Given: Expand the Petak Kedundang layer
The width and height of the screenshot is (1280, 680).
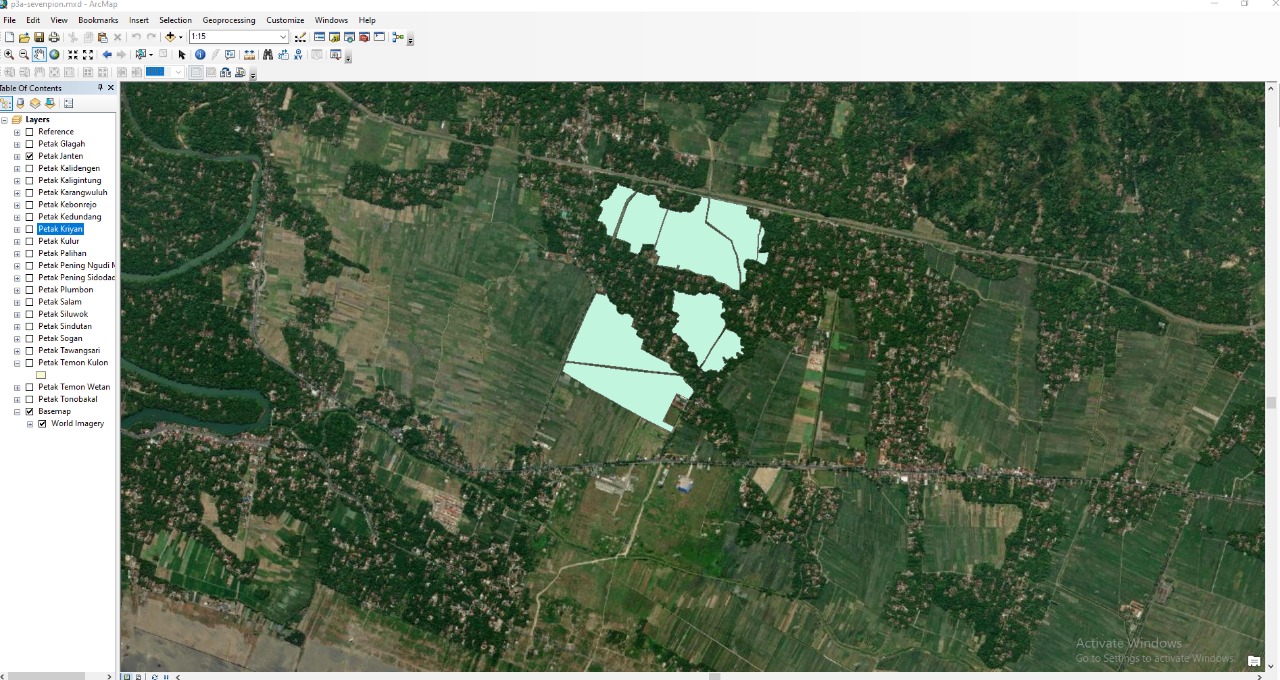Looking at the screenshot, I should coord(17,217).
